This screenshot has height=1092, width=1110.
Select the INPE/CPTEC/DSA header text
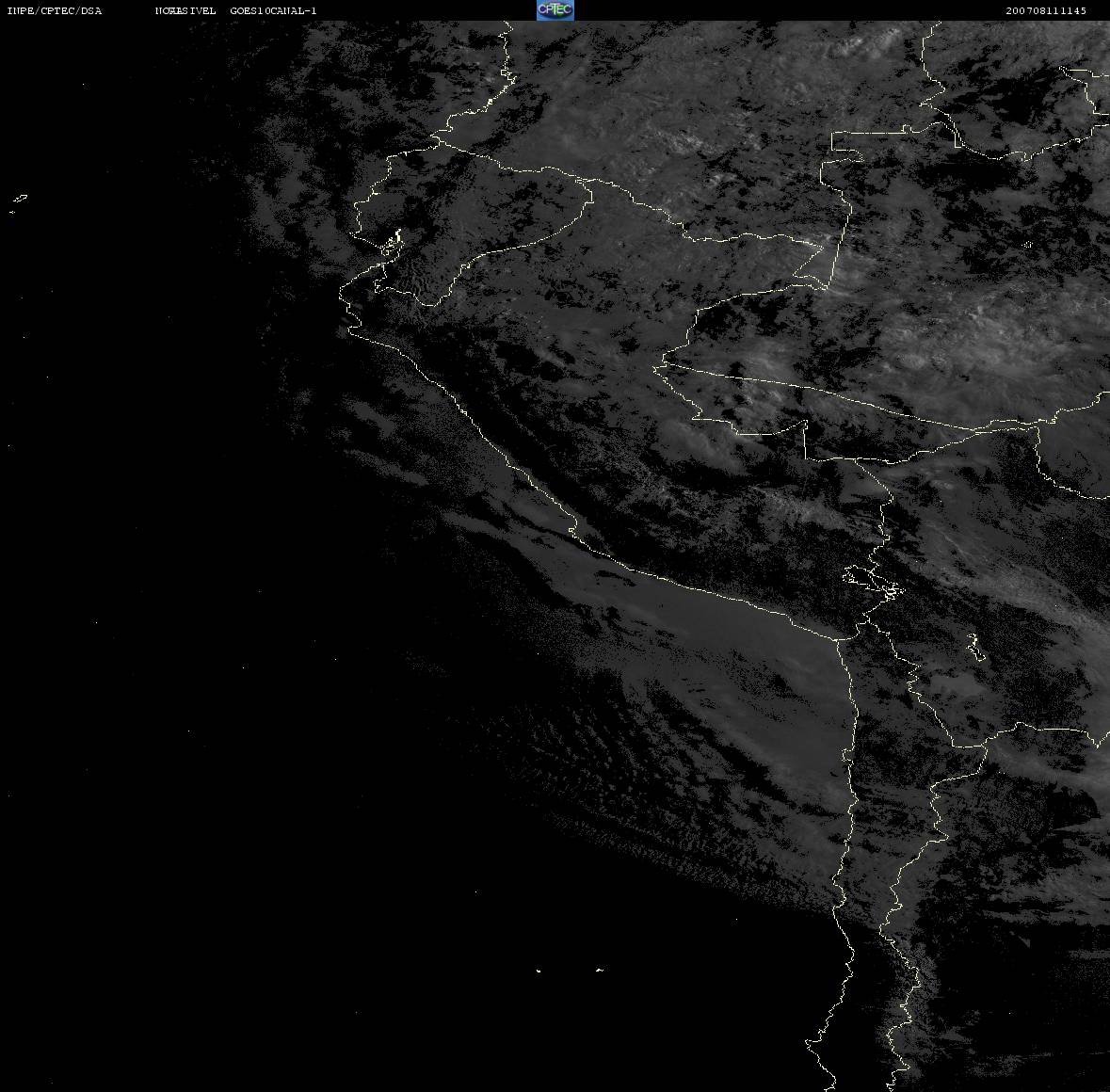point(55,10)
